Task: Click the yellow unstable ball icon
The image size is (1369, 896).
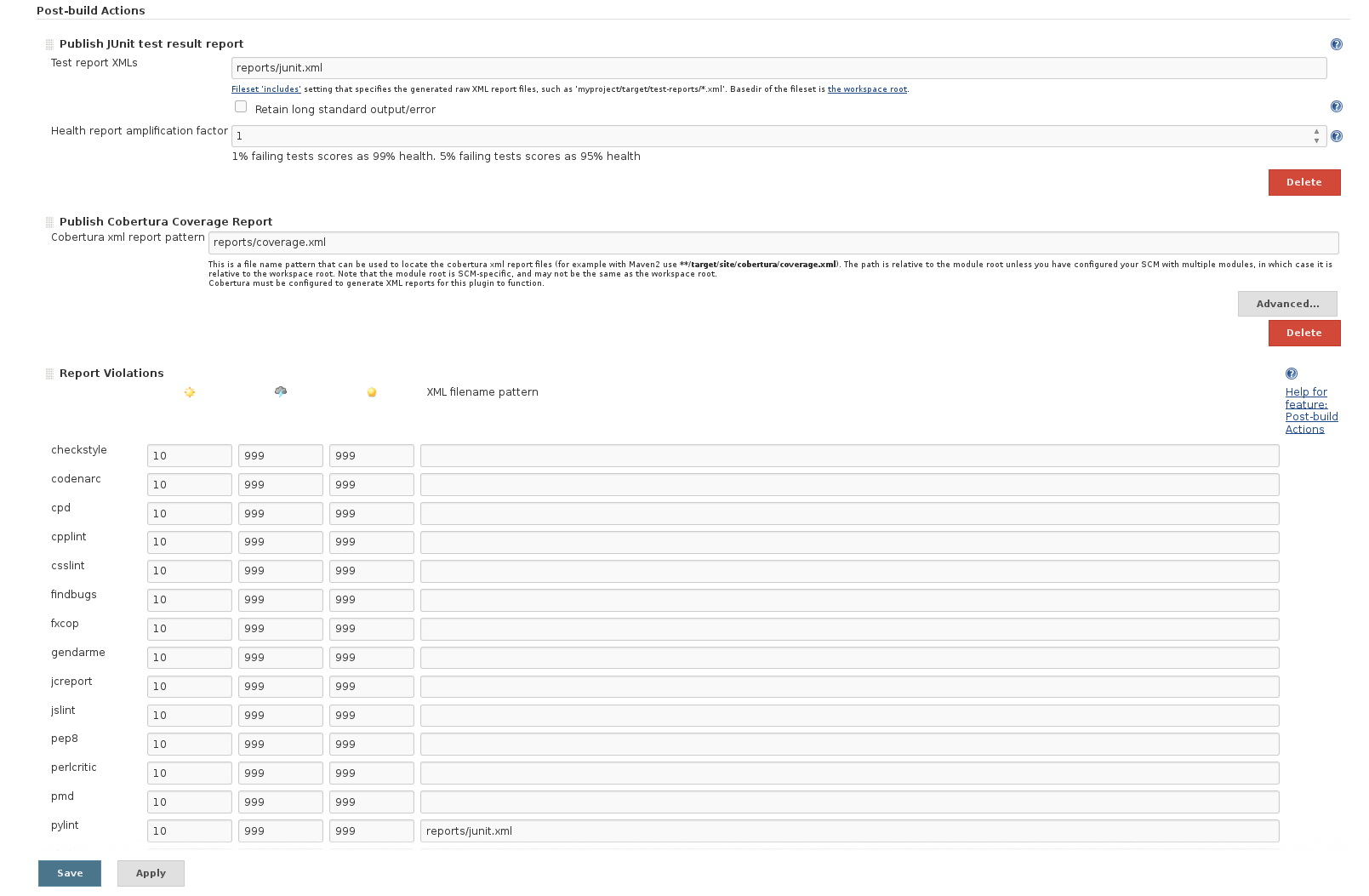Action: point(372,392)
